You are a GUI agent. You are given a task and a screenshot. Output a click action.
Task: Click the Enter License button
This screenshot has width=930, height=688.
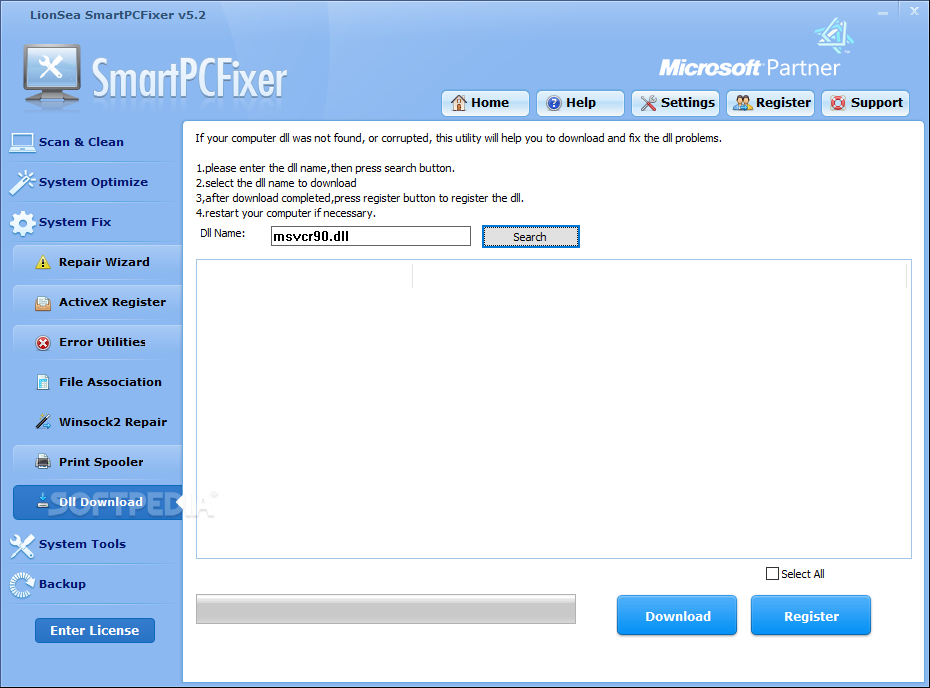[x=95, y=630]
